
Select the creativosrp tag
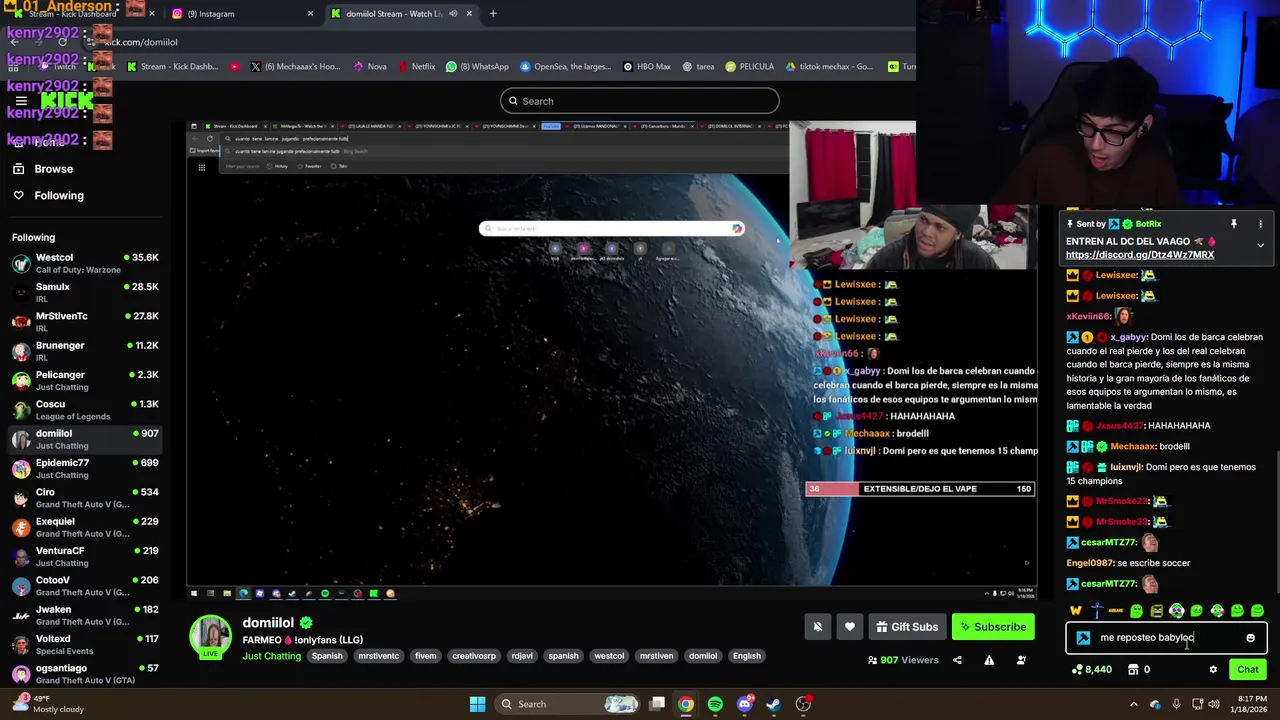pos(474,656)
